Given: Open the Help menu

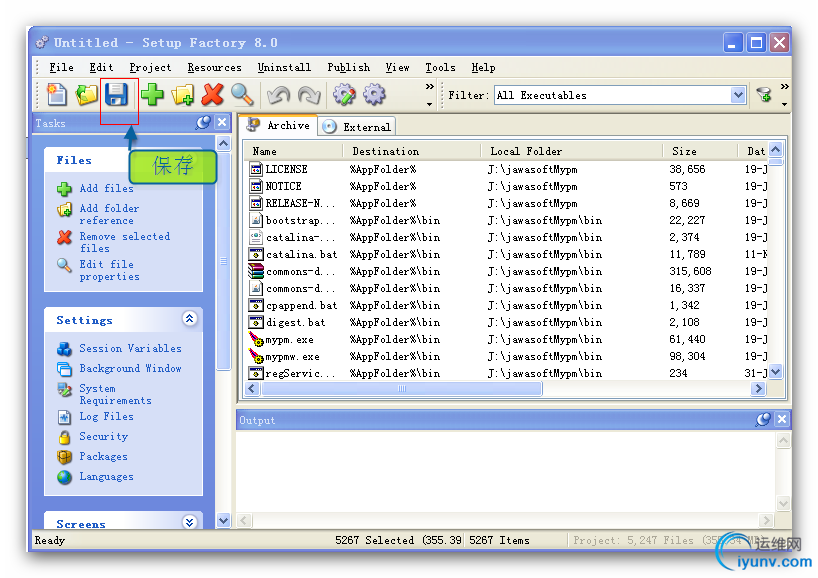Looking at the screenshot, I should (x=484, y=68).
